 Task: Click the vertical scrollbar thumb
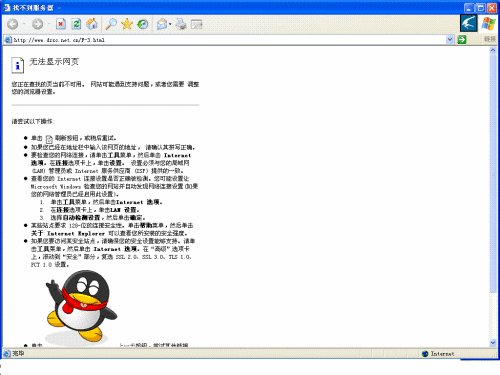pyautogui.click(x=493, y=173)
